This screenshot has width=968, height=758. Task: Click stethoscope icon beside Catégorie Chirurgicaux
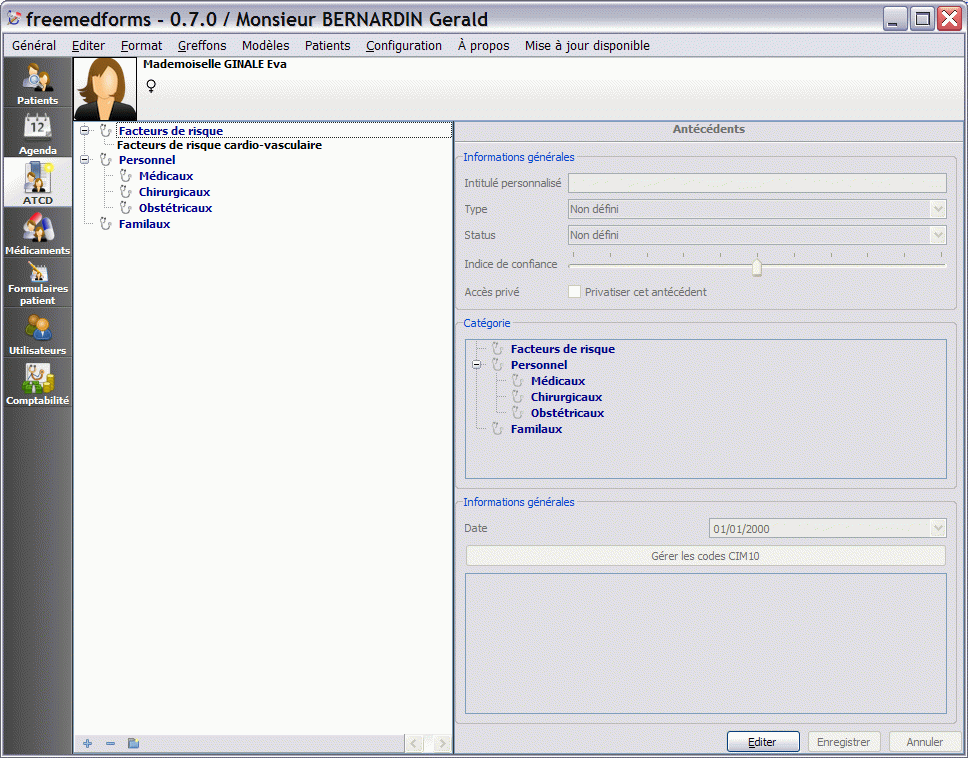[518, 397]
